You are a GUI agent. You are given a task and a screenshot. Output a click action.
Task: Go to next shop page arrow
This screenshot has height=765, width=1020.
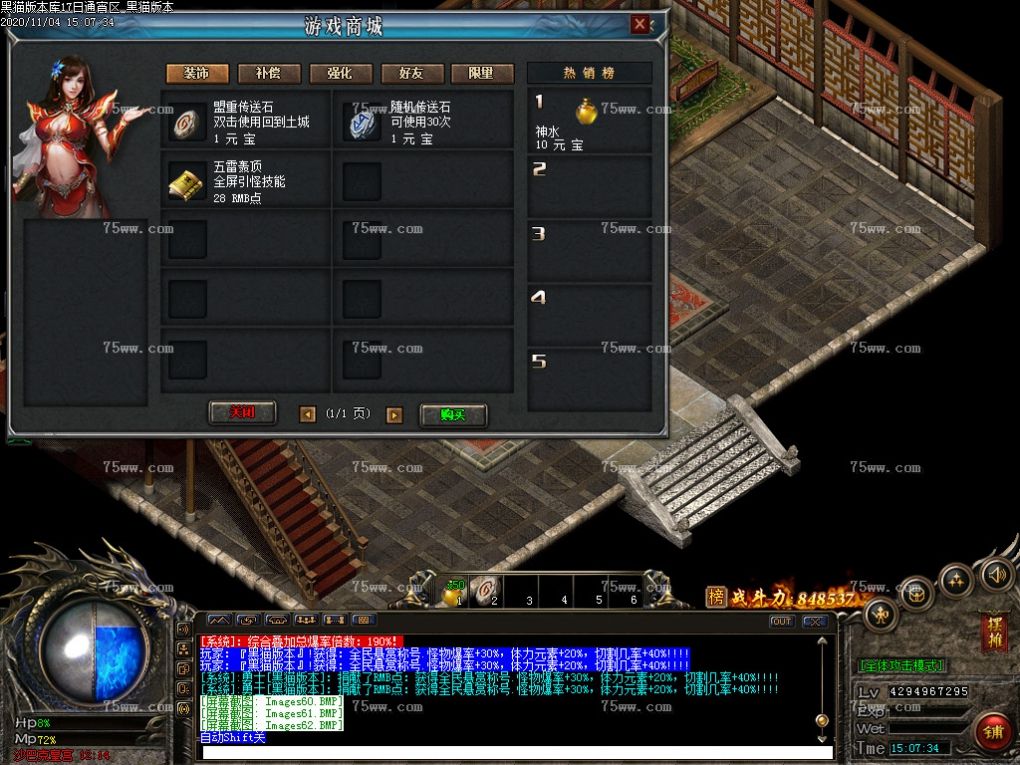tap(394, 414)
